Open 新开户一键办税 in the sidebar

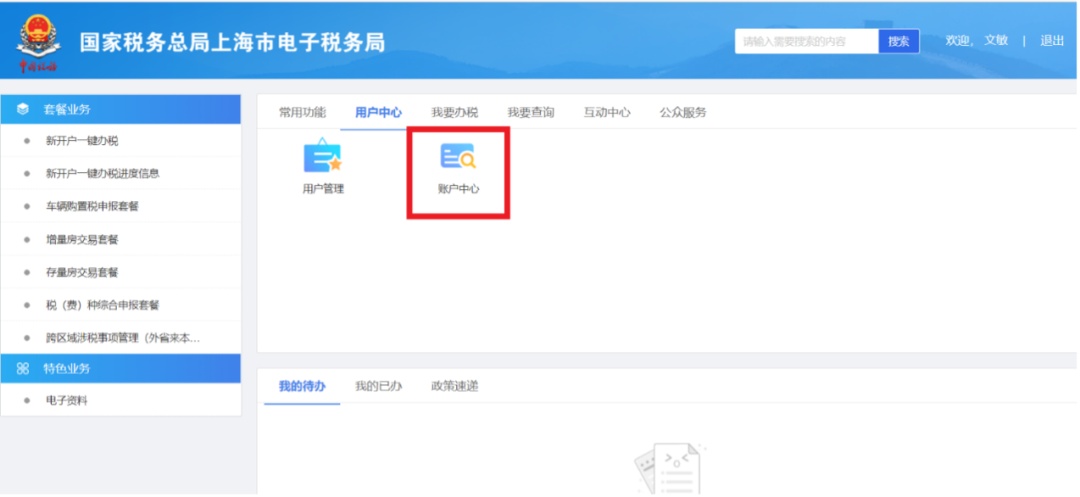pos(82,140)
